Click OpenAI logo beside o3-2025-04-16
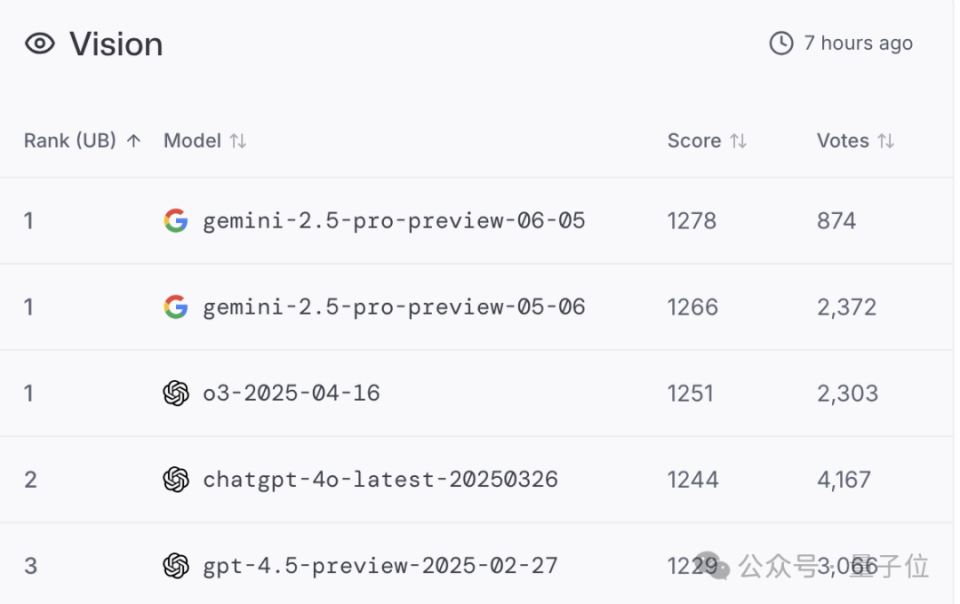 pos(176,393)
